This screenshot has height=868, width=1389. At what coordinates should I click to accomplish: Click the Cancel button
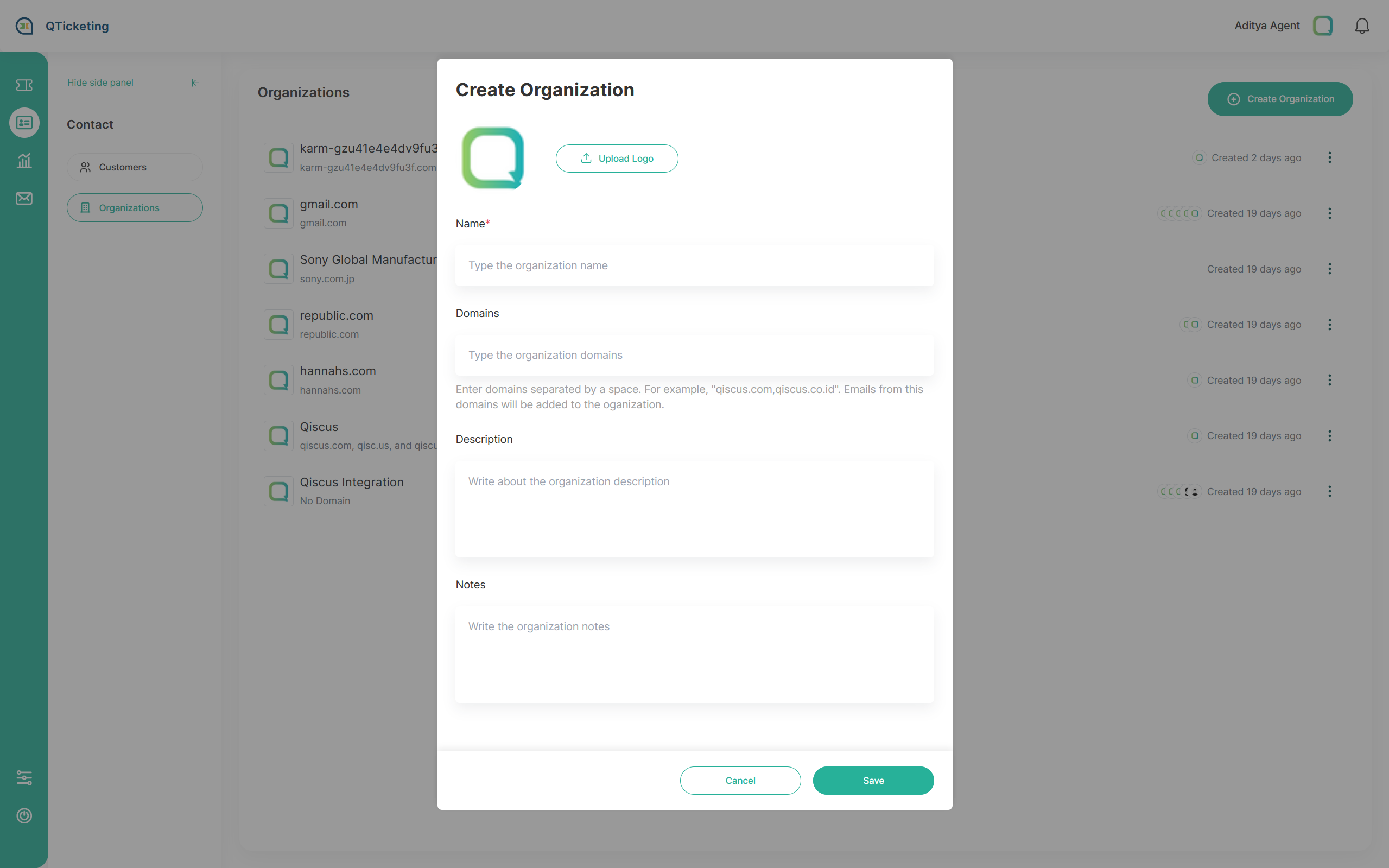[x=740, y=781]
